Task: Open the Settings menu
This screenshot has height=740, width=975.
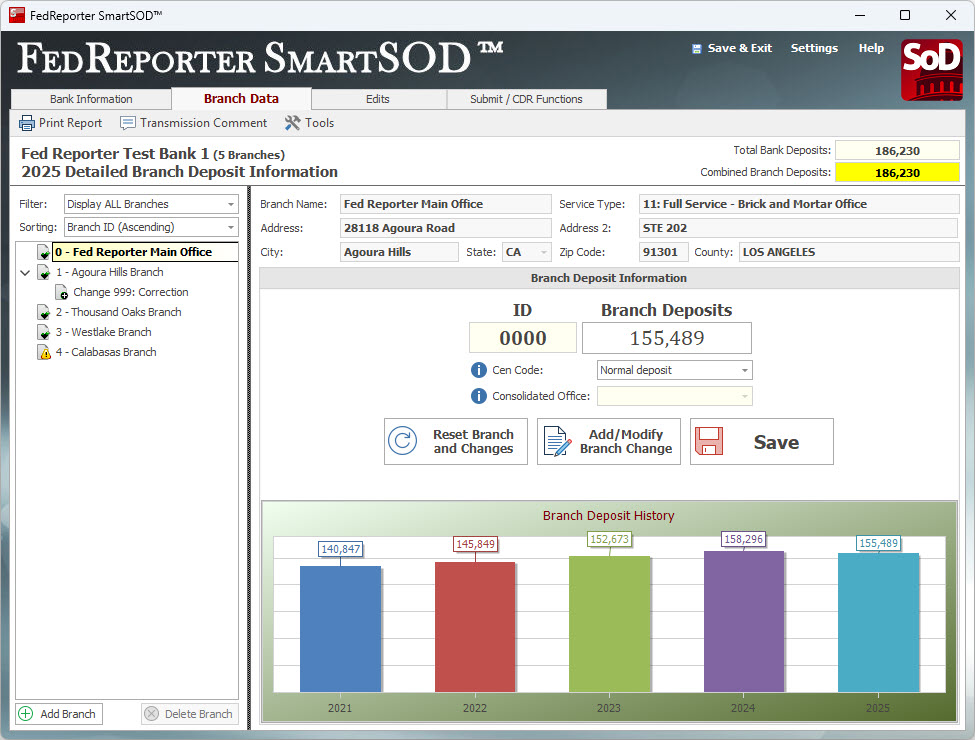Action: 814,48
